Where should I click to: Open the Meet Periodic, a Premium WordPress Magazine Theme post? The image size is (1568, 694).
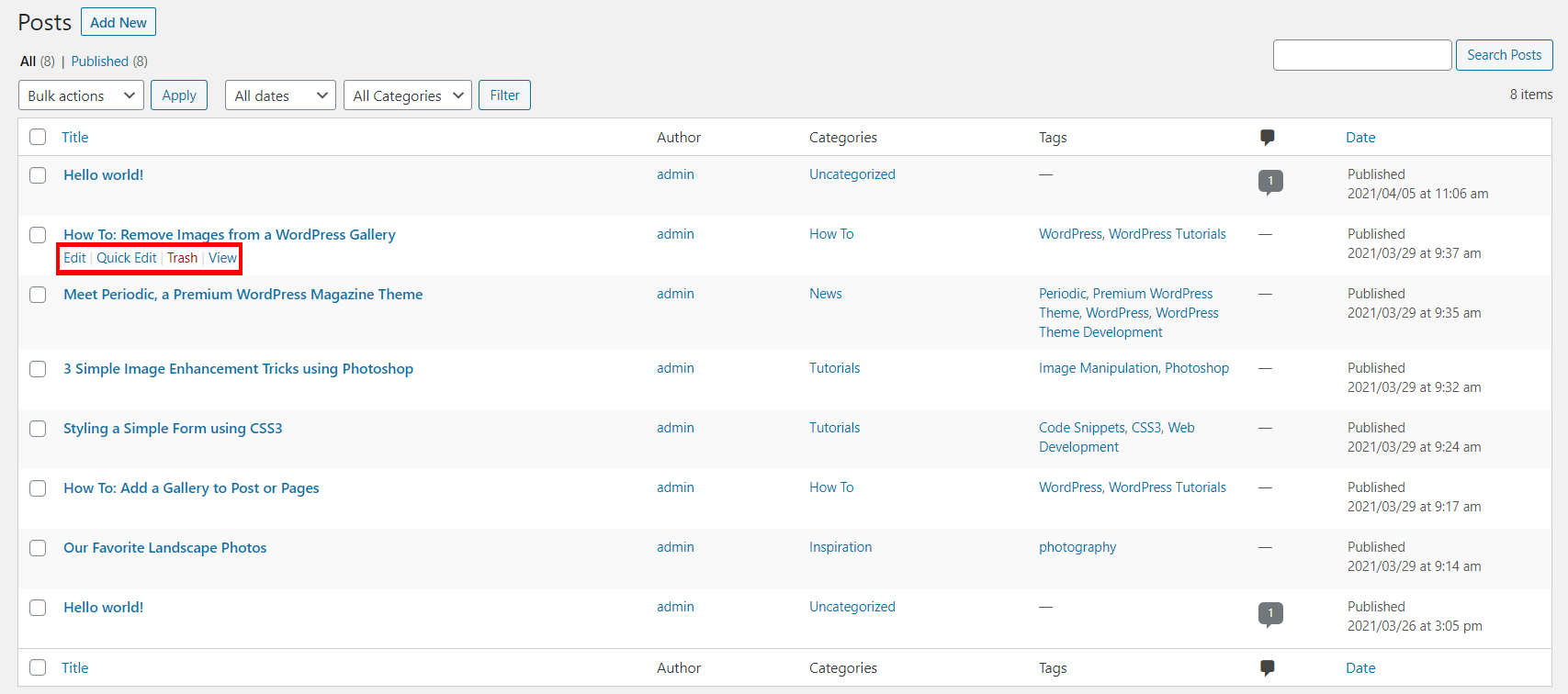(x=243, y=295)
